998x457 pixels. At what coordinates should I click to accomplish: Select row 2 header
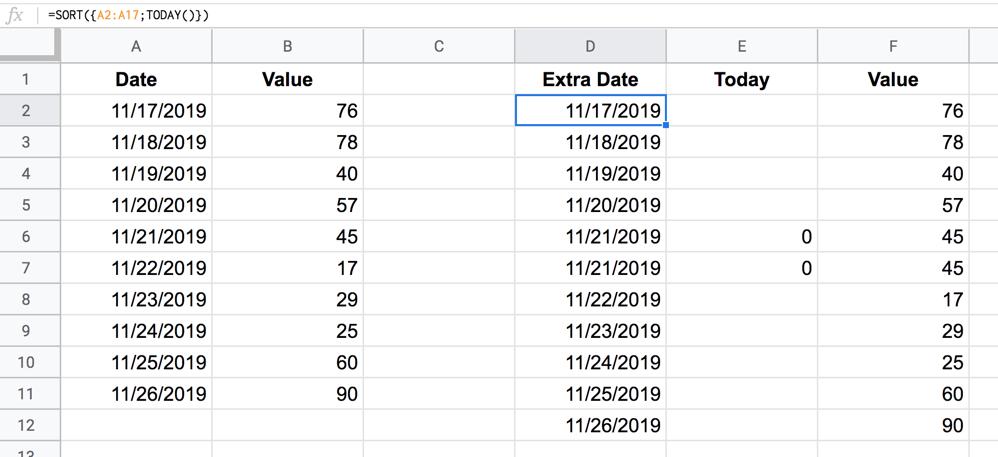tap(30, 111)
